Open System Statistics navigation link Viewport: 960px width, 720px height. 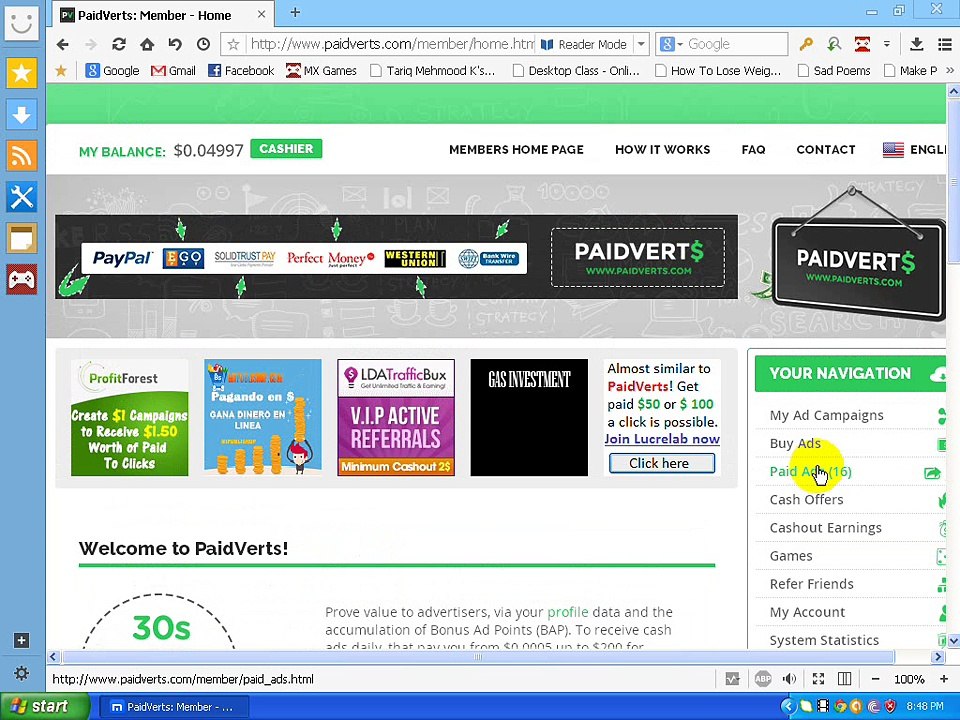click(x=824, y=640)
